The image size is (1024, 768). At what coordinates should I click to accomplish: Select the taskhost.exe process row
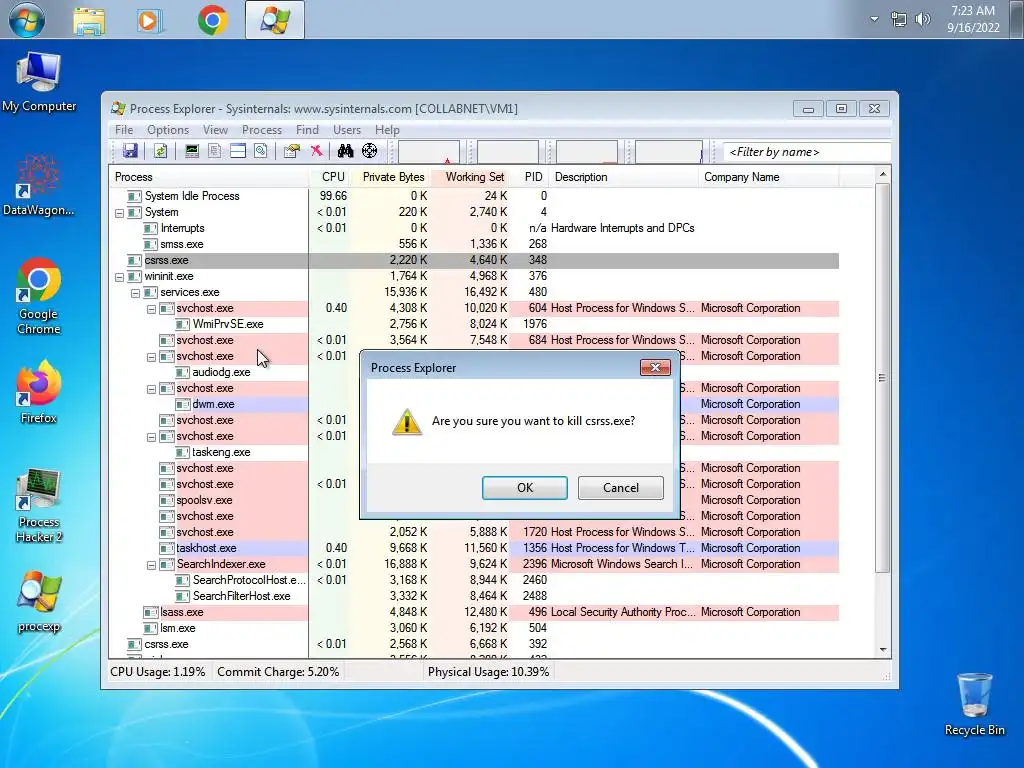[474, 548]
